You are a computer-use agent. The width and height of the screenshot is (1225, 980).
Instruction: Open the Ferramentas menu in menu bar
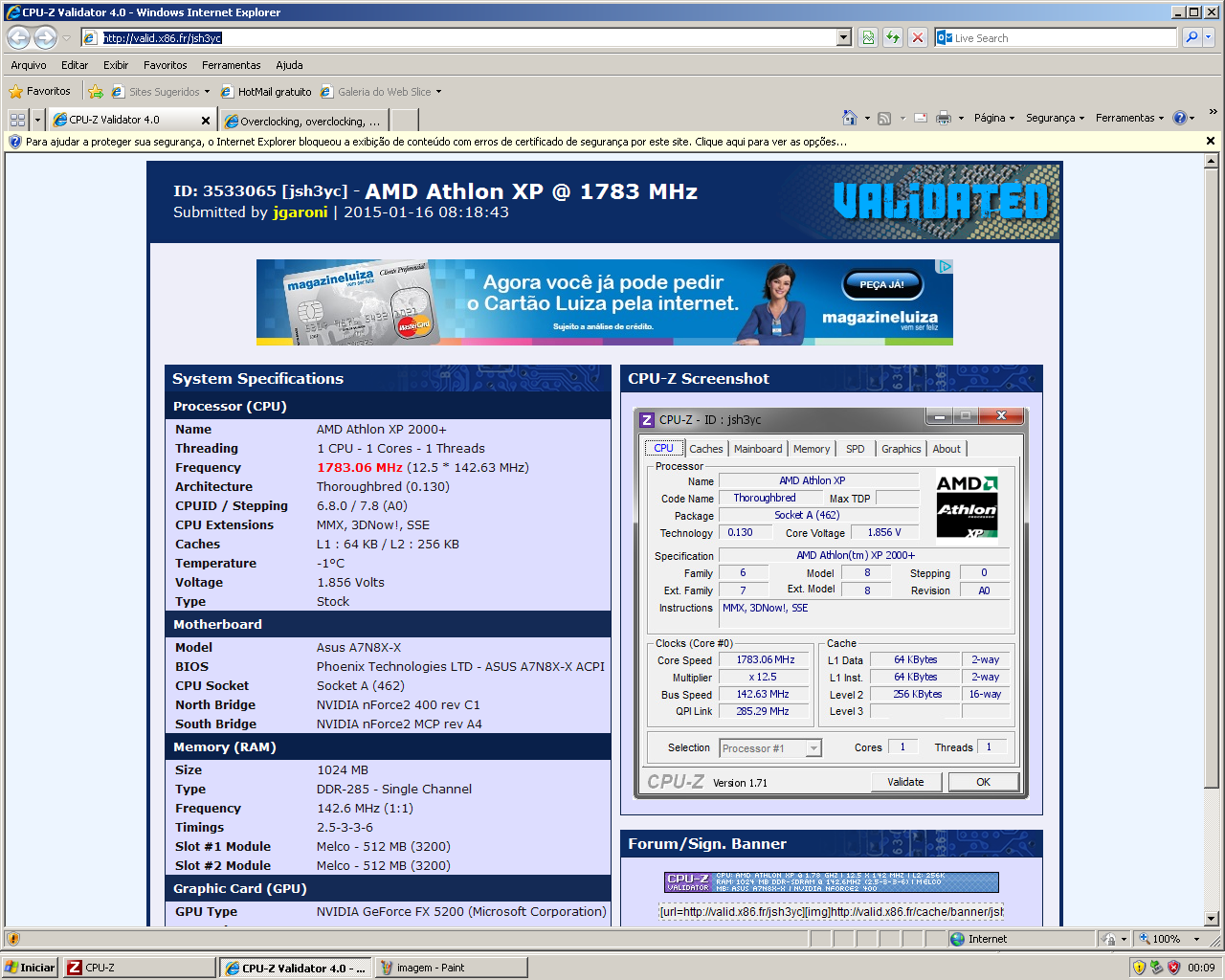[x=232, y=65]
